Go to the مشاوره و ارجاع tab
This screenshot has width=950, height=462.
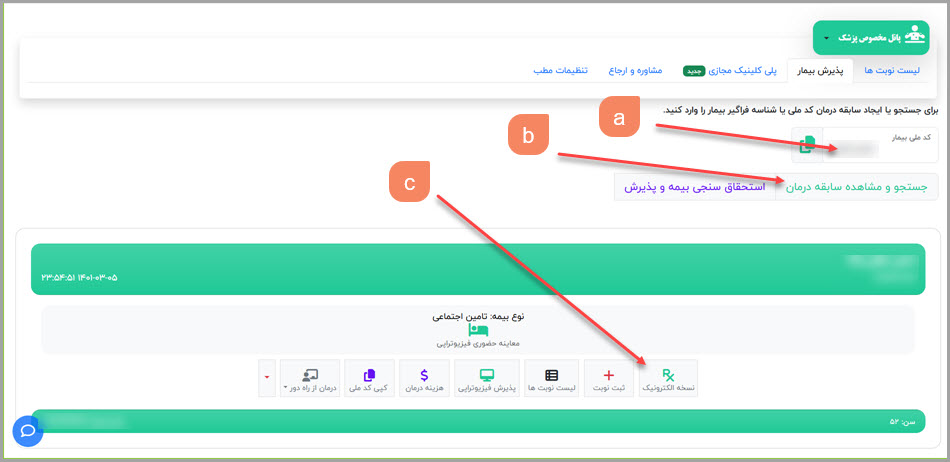coord(639,72)
